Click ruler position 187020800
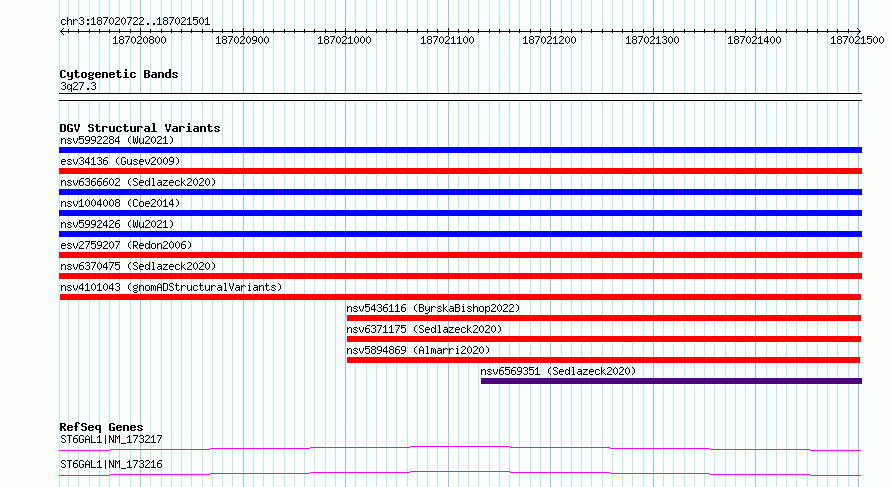890x487 pixels. click(x=139, y=40)
